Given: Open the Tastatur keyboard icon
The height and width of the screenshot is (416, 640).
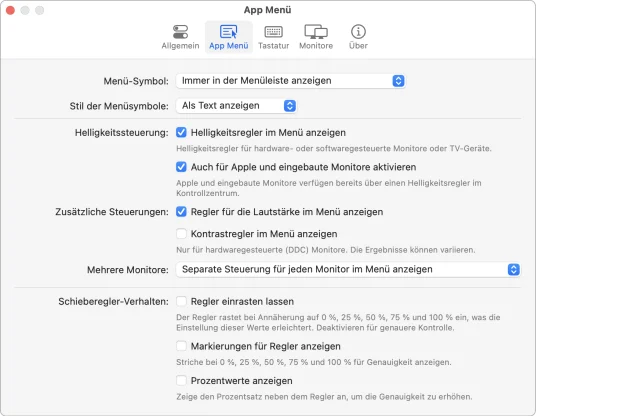Looking at the screenshot, I should (273, 32).
